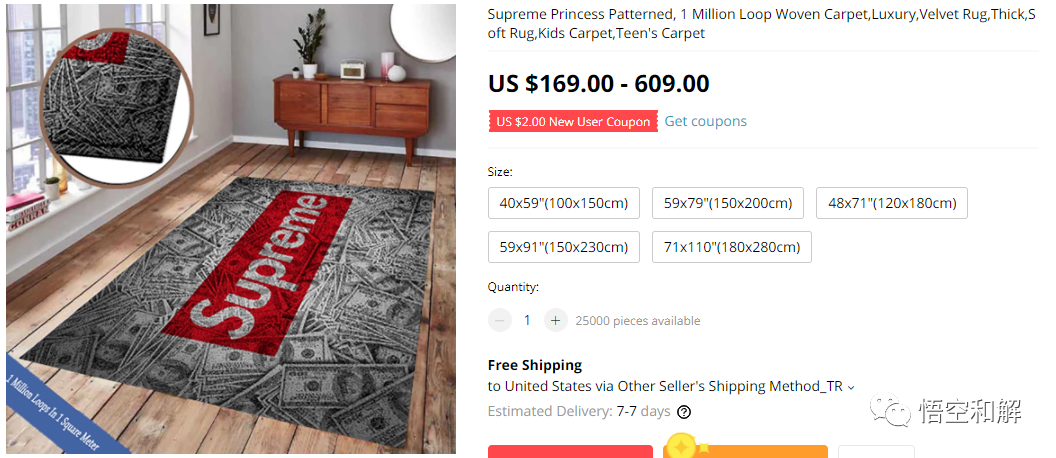
Task: Click the quantity number field
Action: pos(527,320)
